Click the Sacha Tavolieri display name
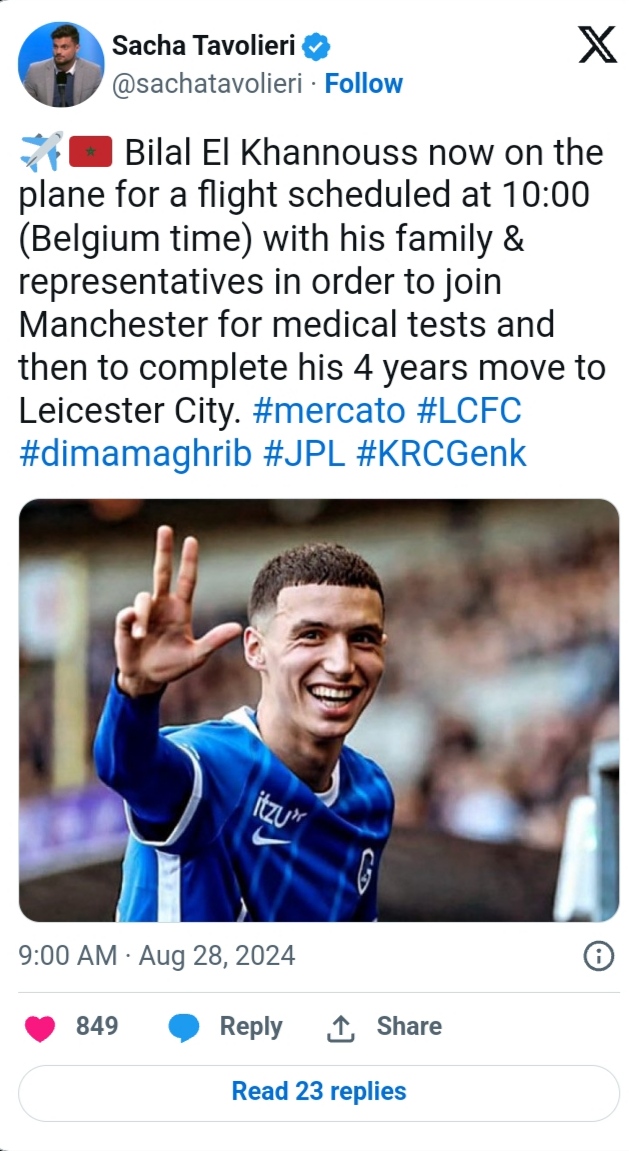Viewport: 629px width, 1151px height. pyautogui.click(x=205, y=45)
